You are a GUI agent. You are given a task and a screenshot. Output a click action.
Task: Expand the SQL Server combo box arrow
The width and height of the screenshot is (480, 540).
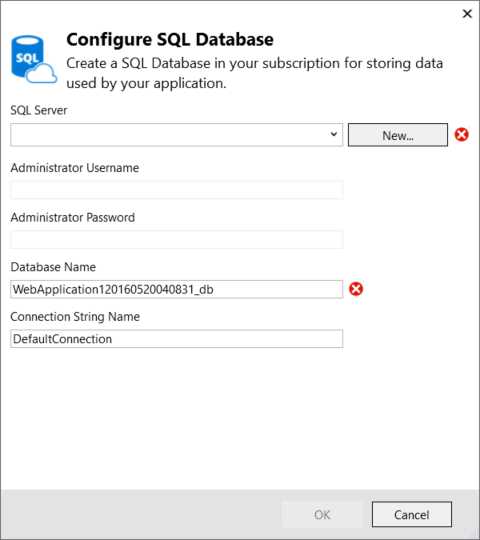(333, 134)
